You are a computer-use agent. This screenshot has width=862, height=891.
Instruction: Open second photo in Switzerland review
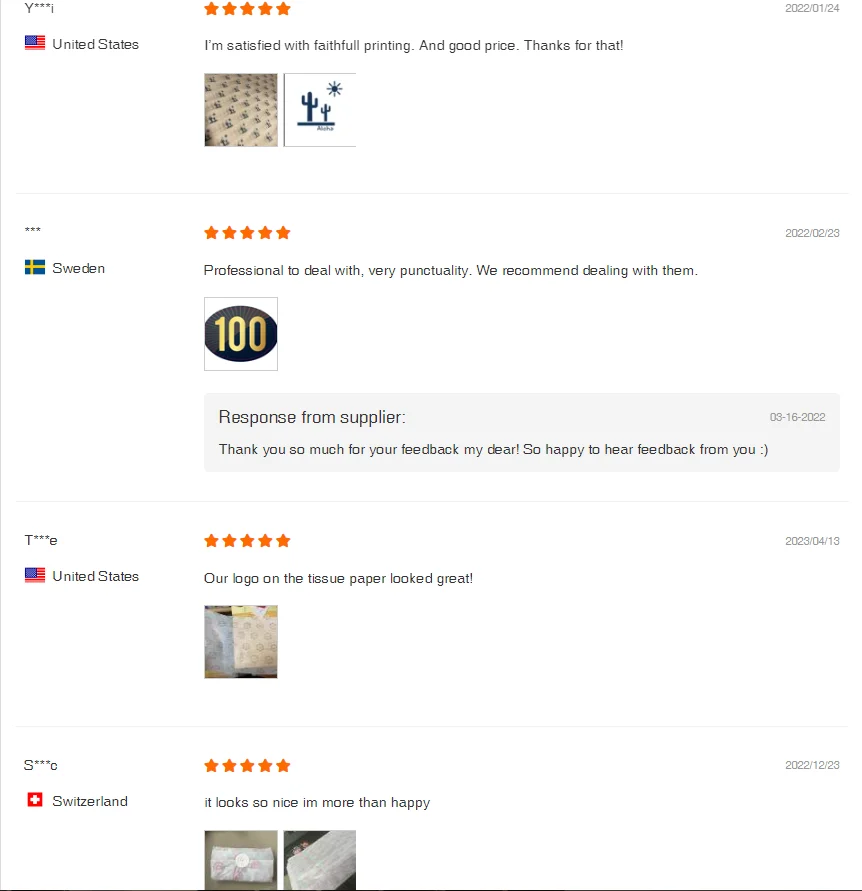(x=320, y=860)
